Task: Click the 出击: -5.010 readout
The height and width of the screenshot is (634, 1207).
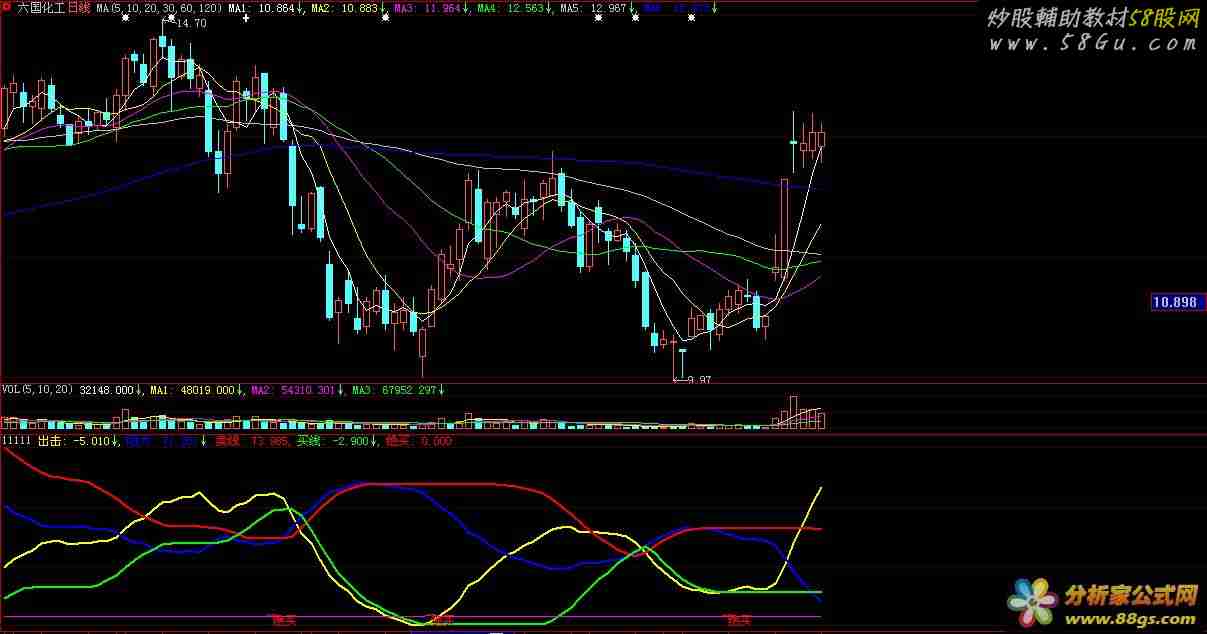Action: pyautogui.click(x=74, y=441)
